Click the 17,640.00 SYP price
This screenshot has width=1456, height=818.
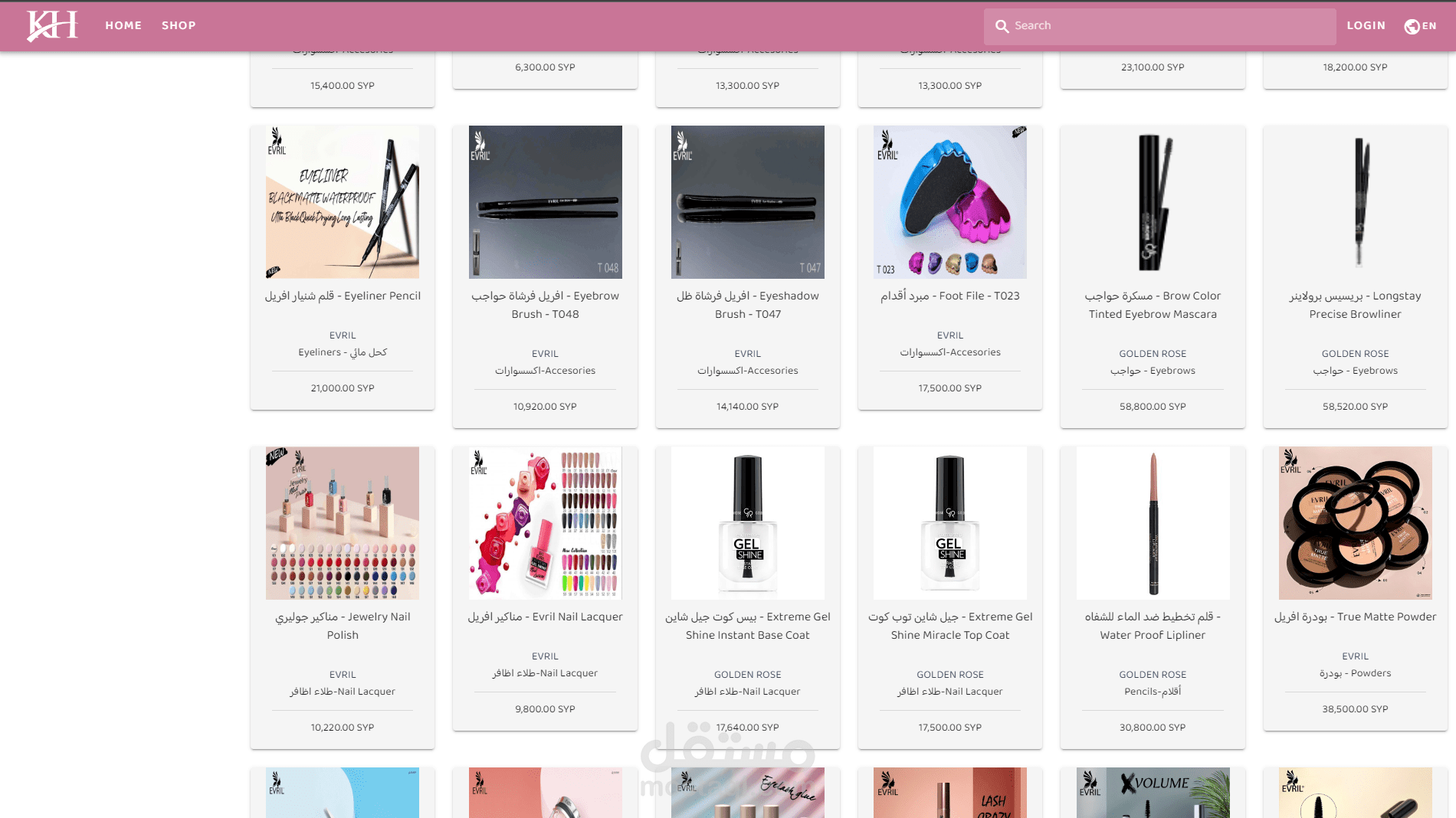(x=747, y=728)
